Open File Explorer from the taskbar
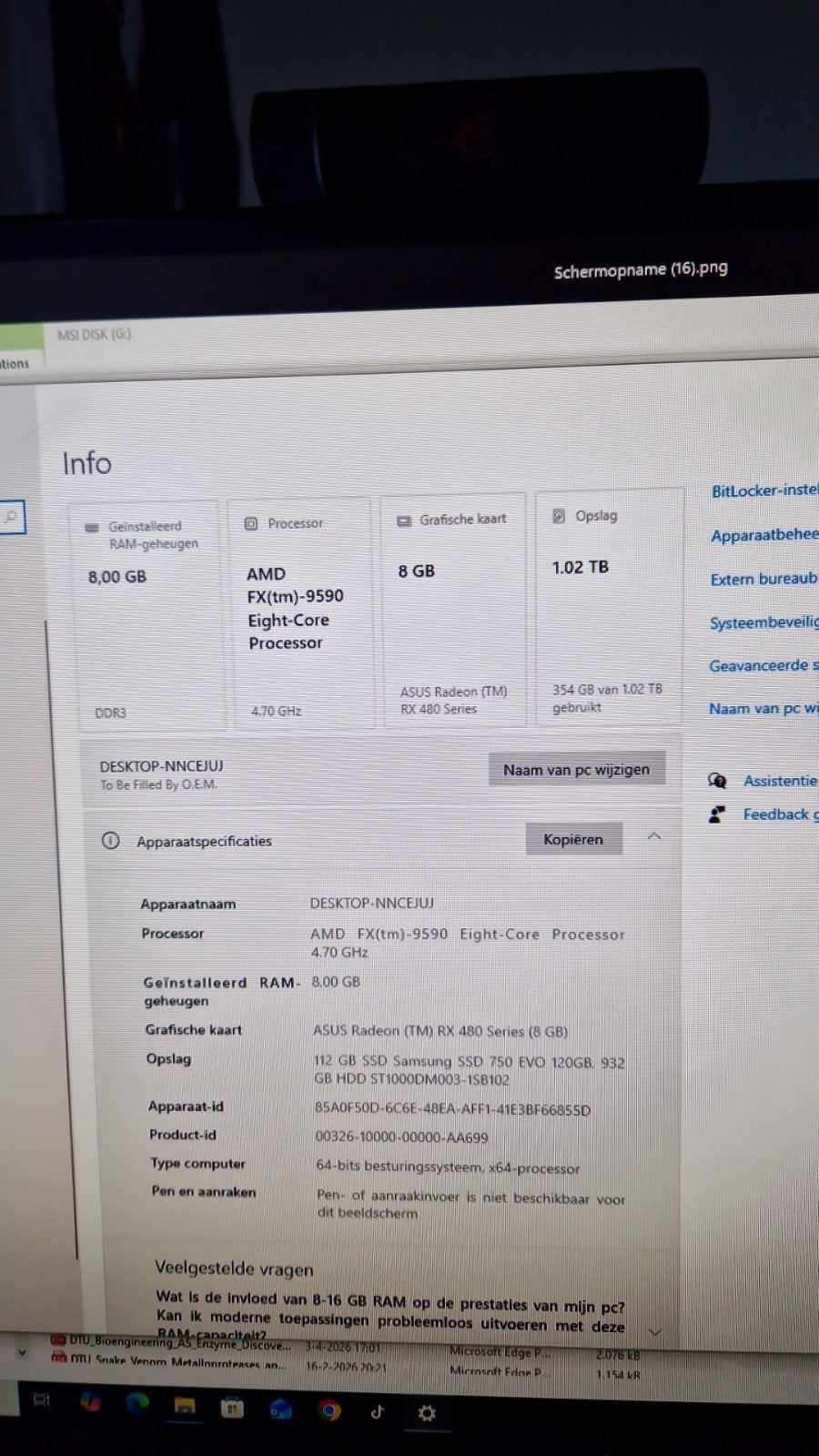 (x=185, y=1407)
